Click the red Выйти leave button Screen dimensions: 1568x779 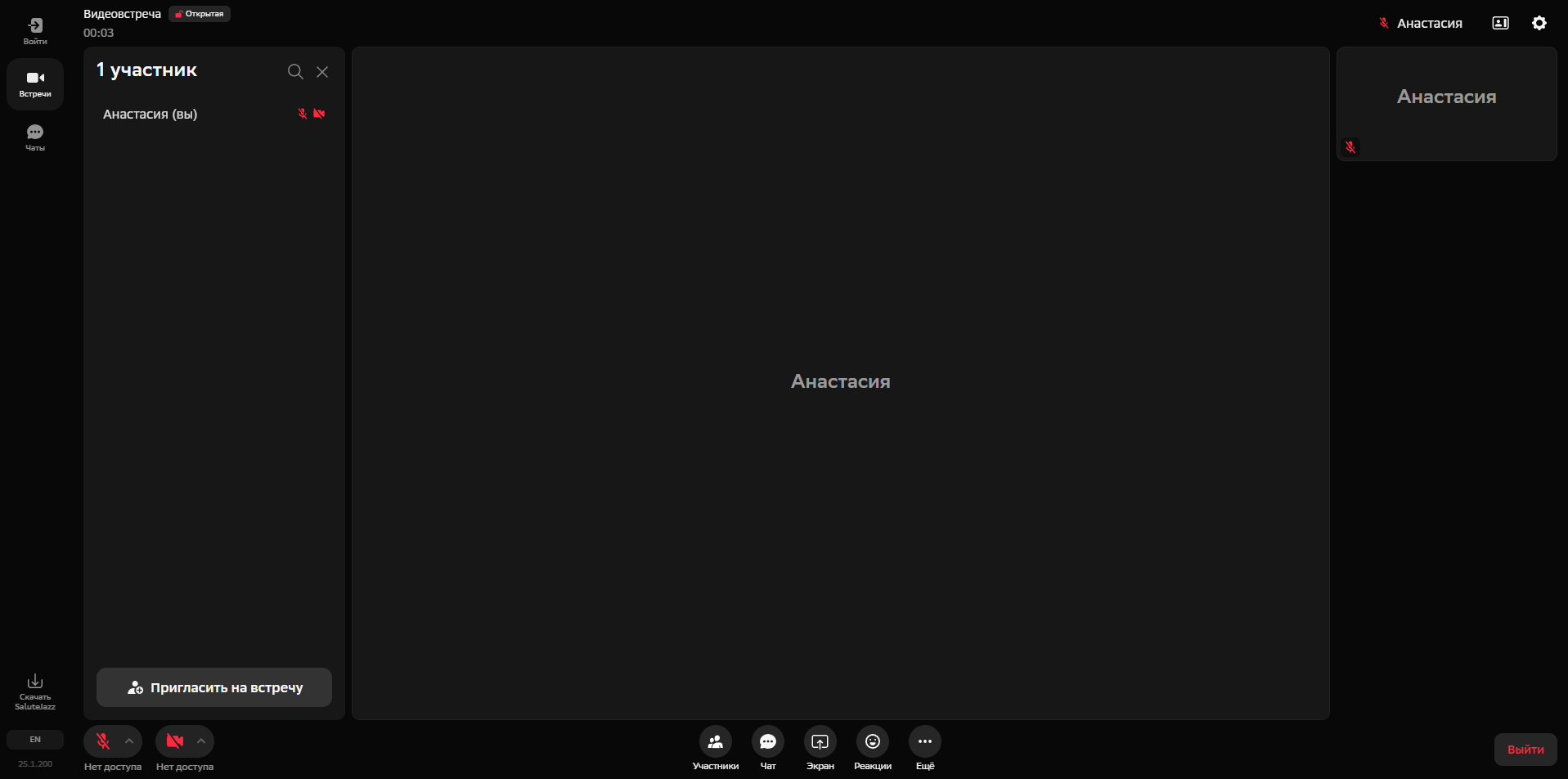(x=1525, y=750)
